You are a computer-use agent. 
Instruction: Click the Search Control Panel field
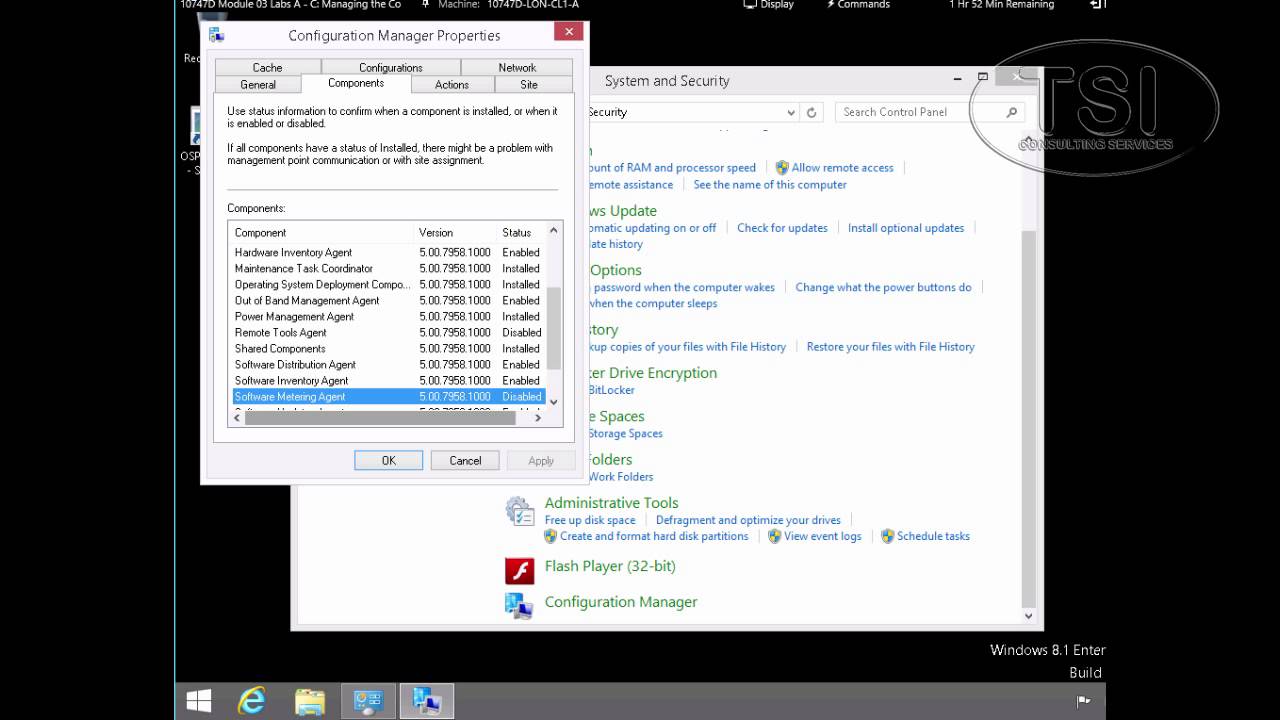(920, 112)
